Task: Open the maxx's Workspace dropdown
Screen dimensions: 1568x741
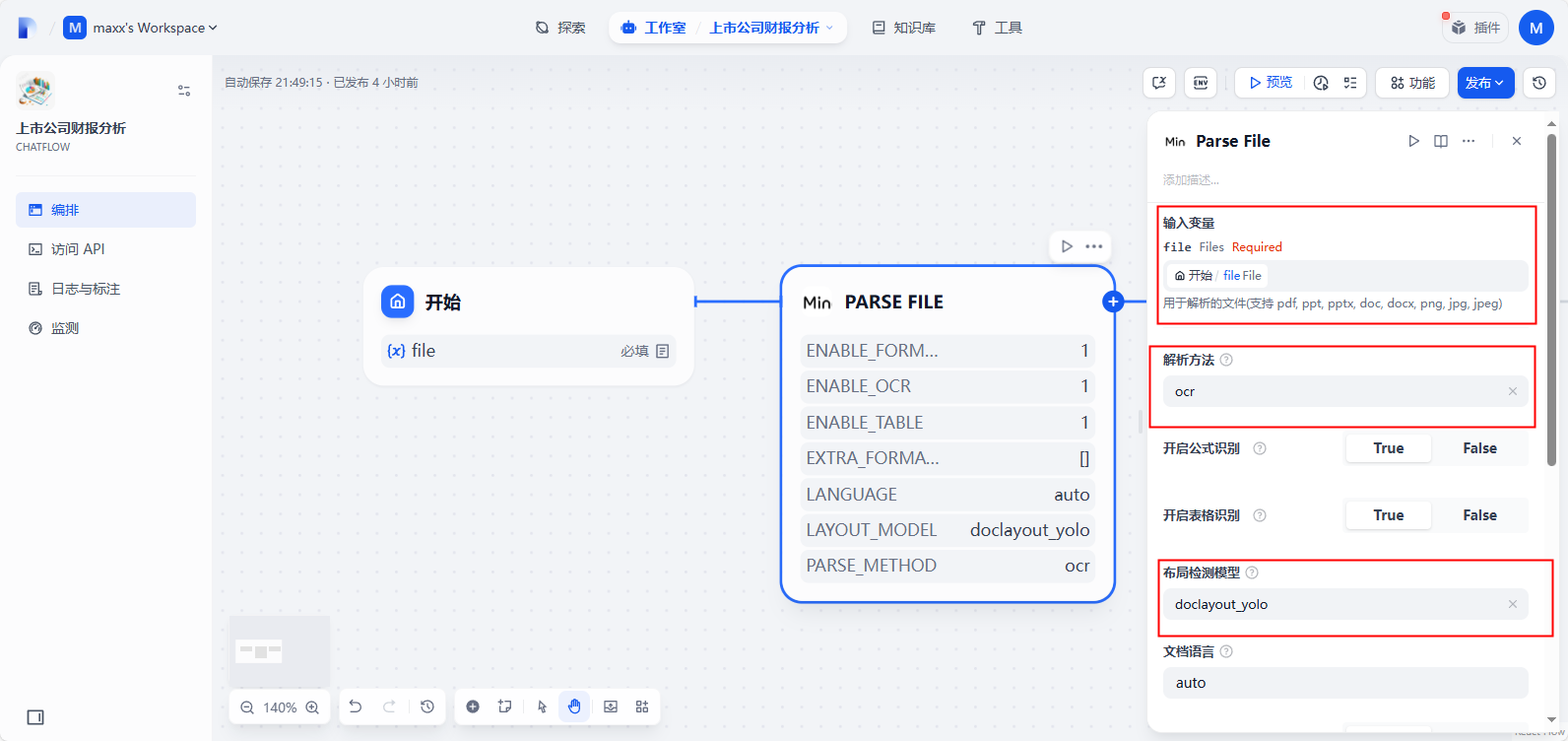Action: coord(140,28)
